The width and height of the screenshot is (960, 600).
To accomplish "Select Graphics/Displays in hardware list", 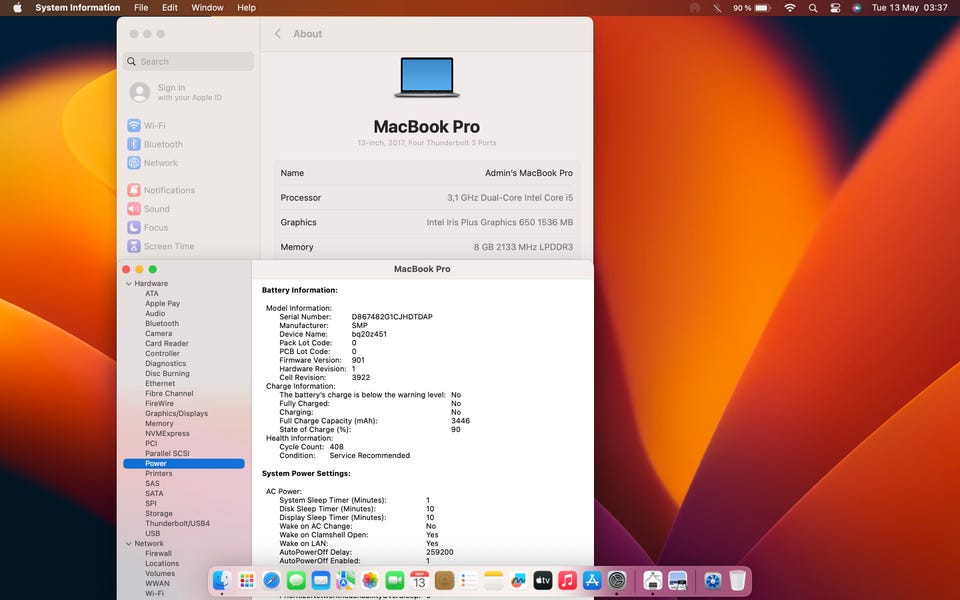I will [x=176, y=413].
